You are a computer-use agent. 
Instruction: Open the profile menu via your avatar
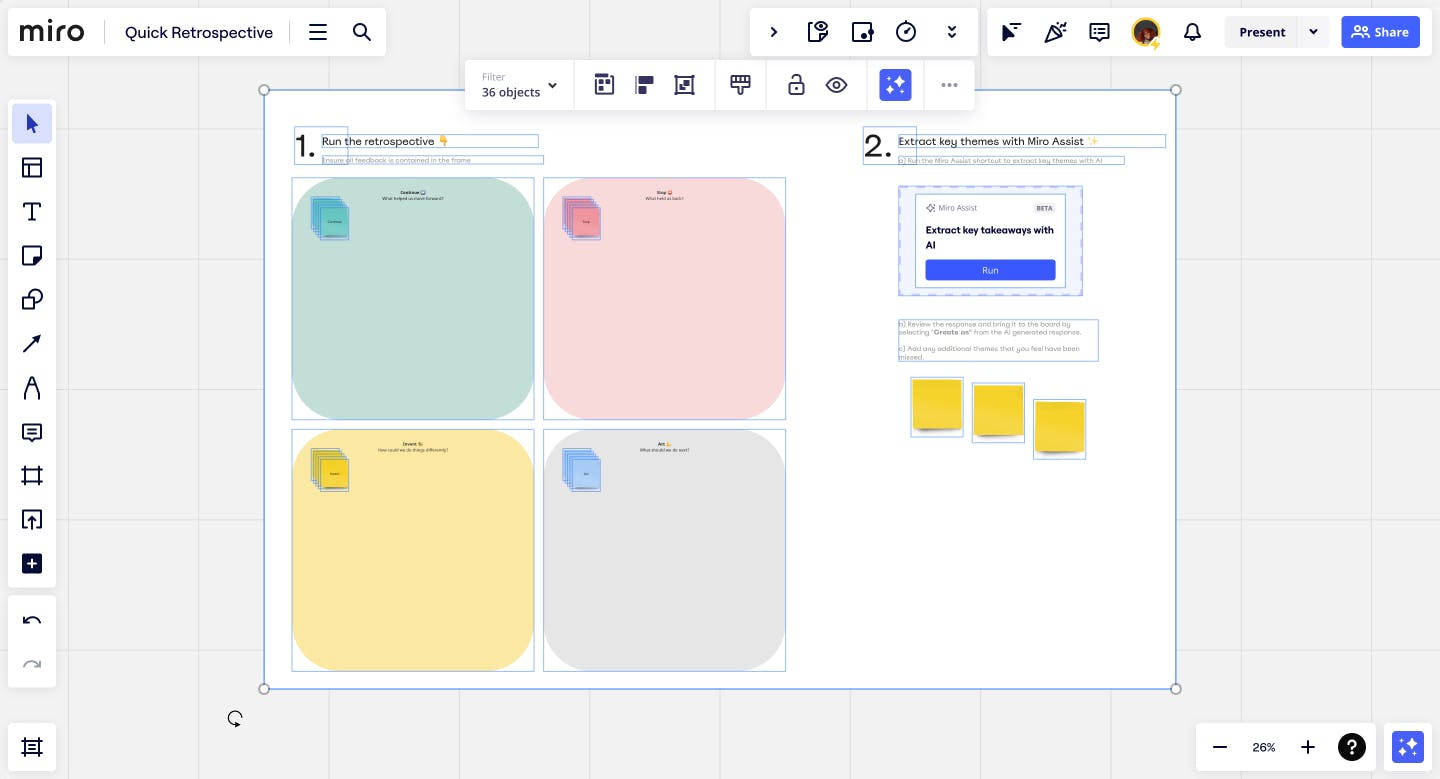tap(1146, 32)
